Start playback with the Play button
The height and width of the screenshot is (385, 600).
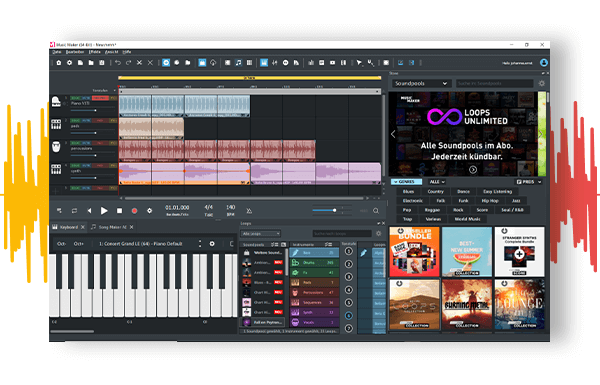click(x=104, y=210)
